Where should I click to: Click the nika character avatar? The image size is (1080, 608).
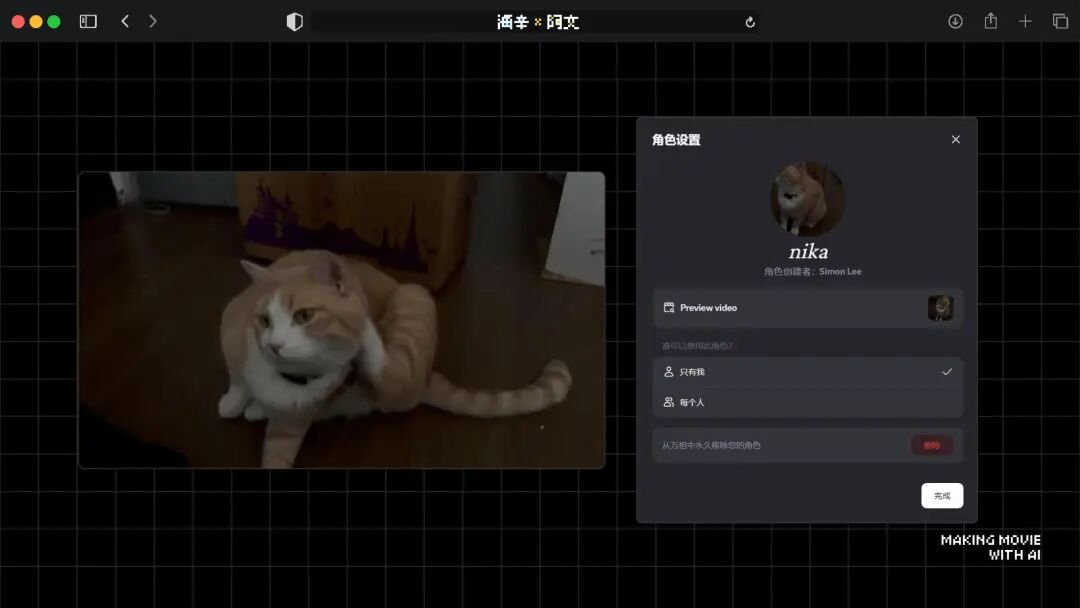807,199
